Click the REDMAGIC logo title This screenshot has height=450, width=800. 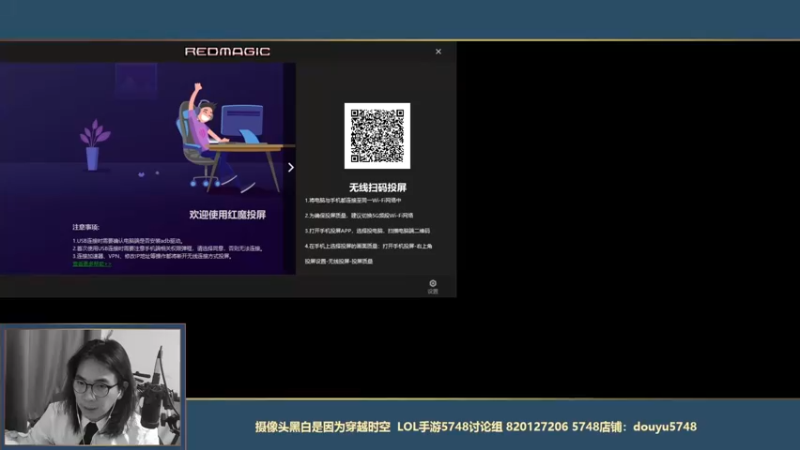click(x=228, y=52)
